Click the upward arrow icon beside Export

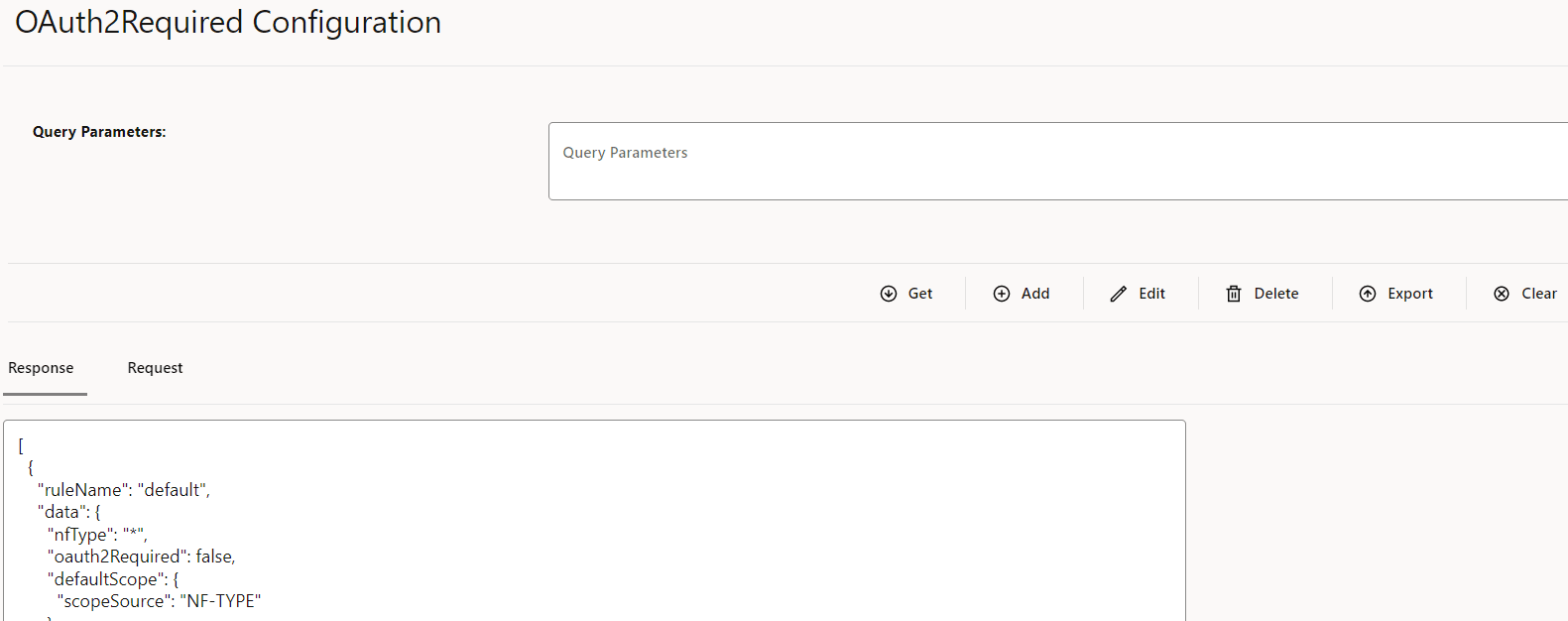point(1368,293)
